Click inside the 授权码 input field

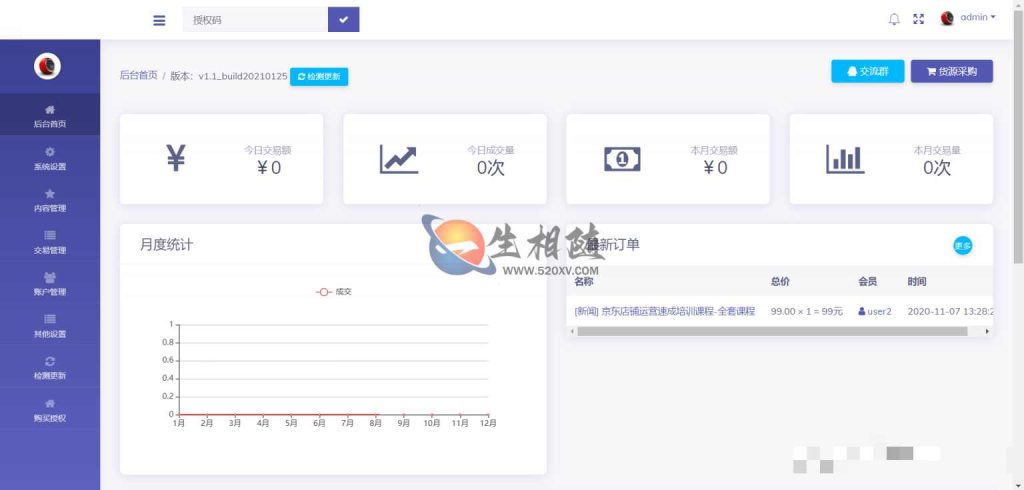click(x=255, y=20)
